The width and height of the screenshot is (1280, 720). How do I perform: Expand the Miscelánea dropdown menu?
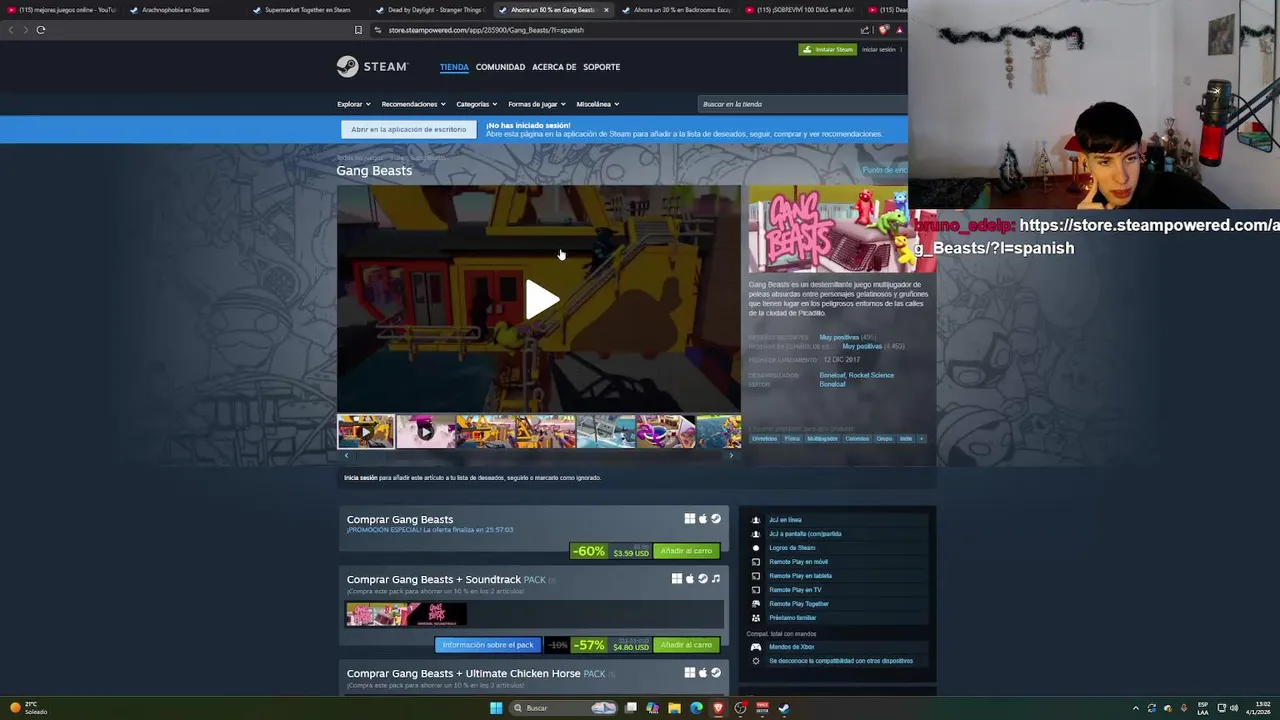pyautogui.click(x=597, y=104)
